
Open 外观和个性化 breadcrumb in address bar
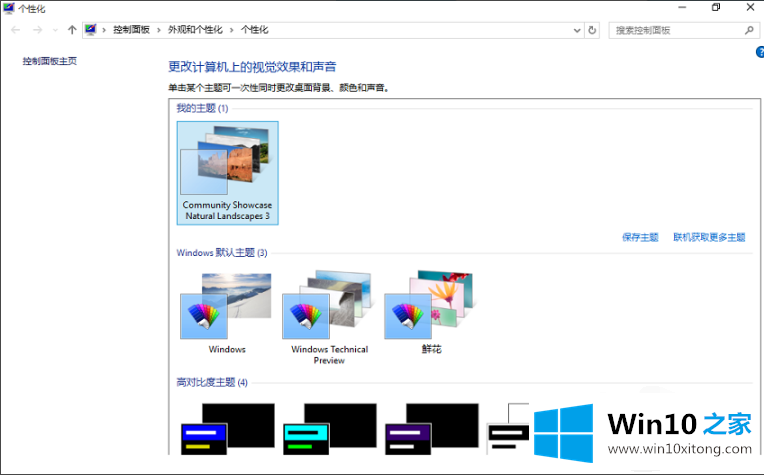[x=195, y=30]
